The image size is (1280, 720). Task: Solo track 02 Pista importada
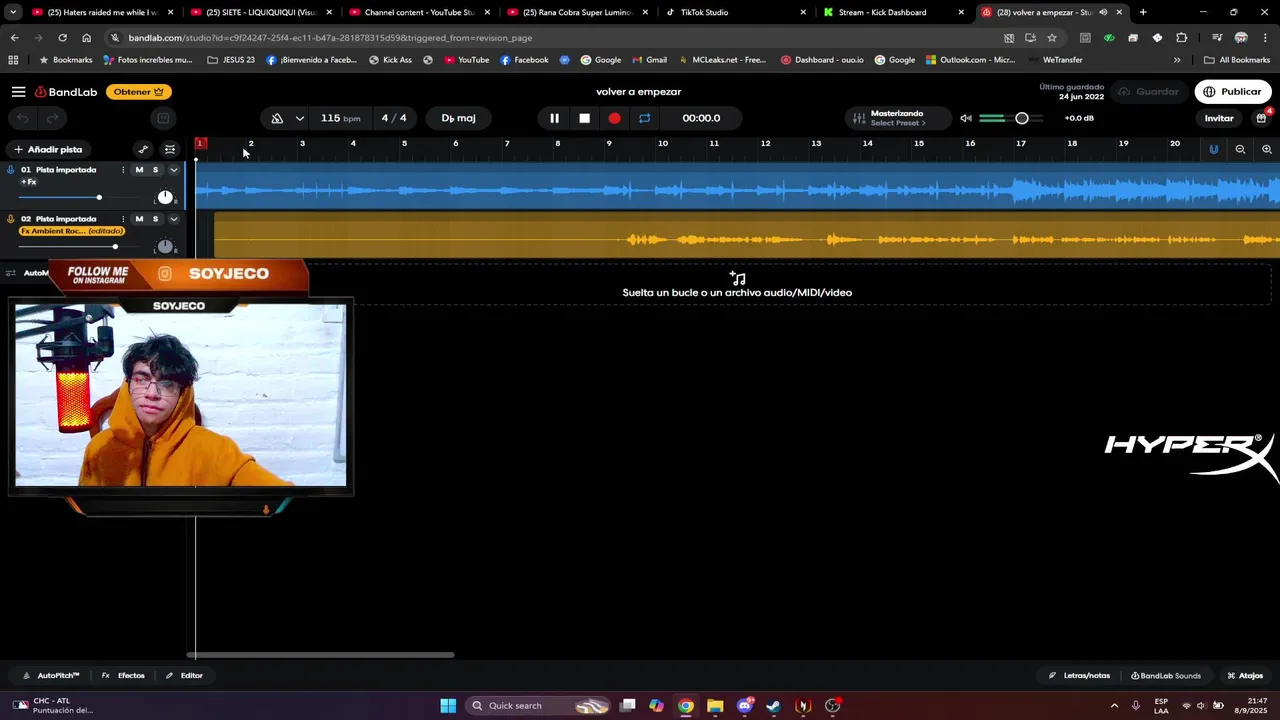(155, 219)
